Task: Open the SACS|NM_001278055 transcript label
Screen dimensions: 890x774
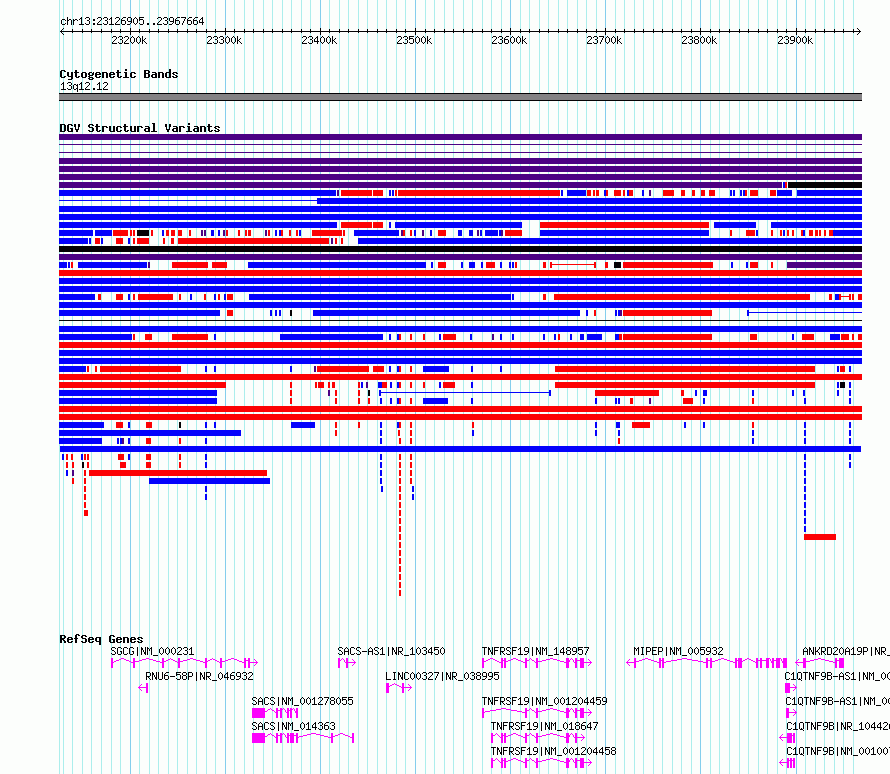Action: click(x=303, y=701)
